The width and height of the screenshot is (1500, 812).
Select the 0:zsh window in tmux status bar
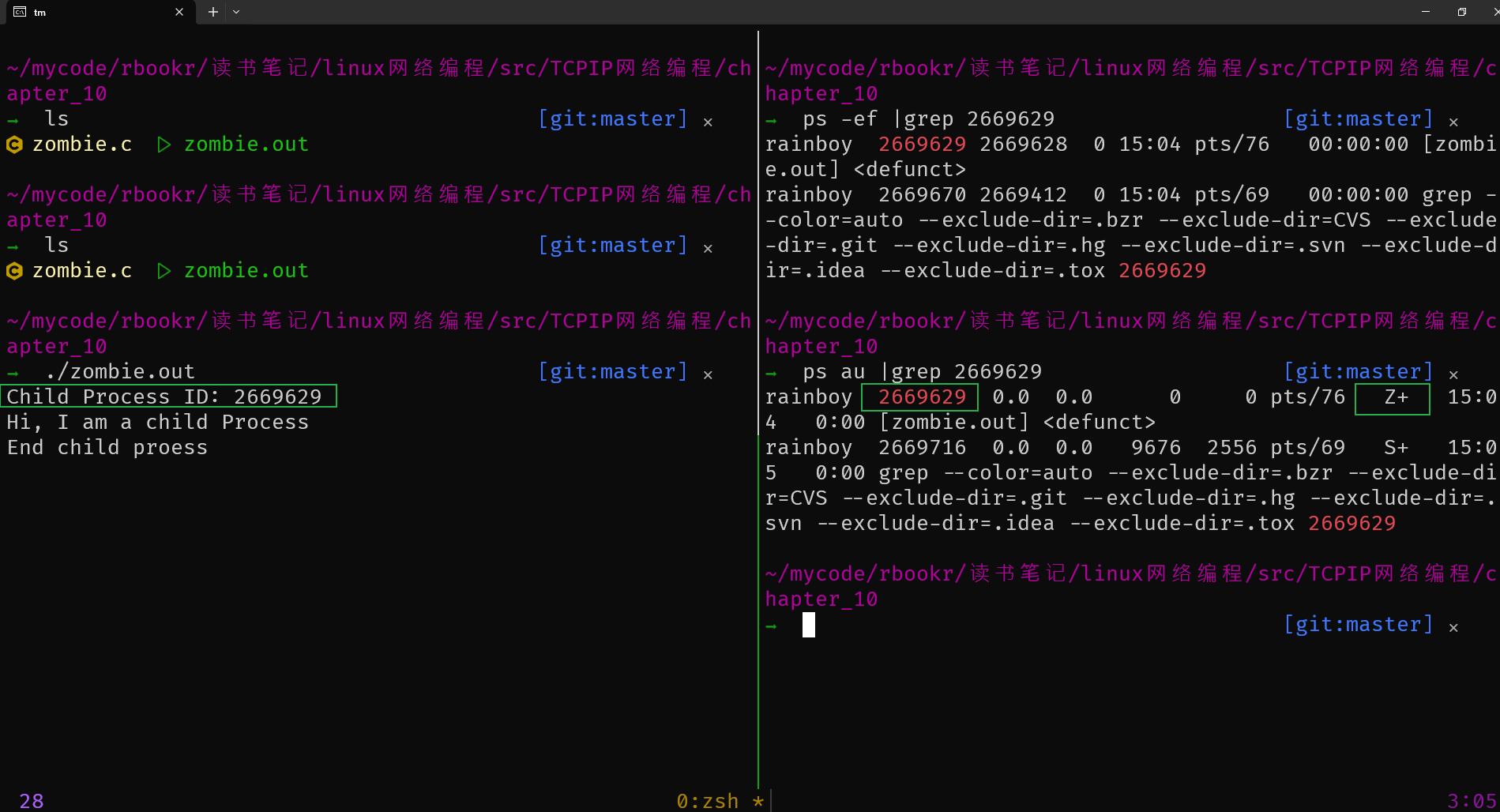click(708, 801)
